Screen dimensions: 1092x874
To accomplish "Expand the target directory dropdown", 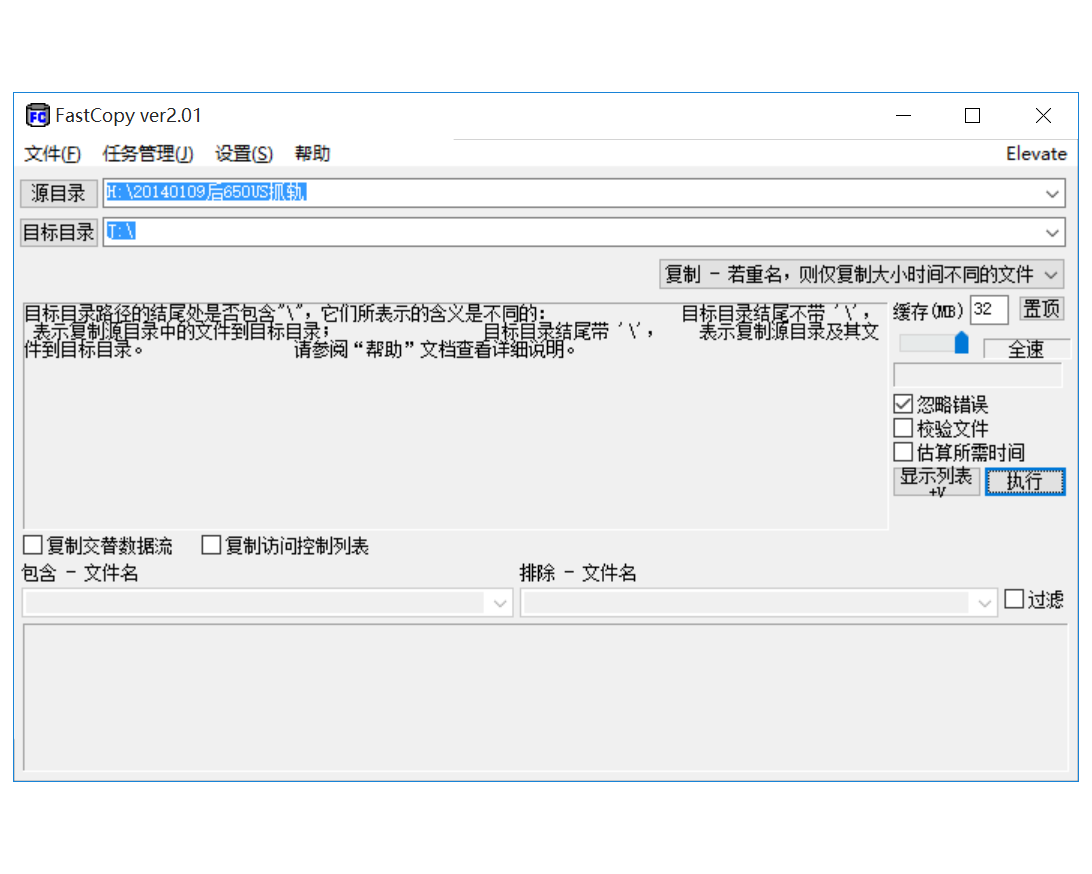I will 1053,232.
